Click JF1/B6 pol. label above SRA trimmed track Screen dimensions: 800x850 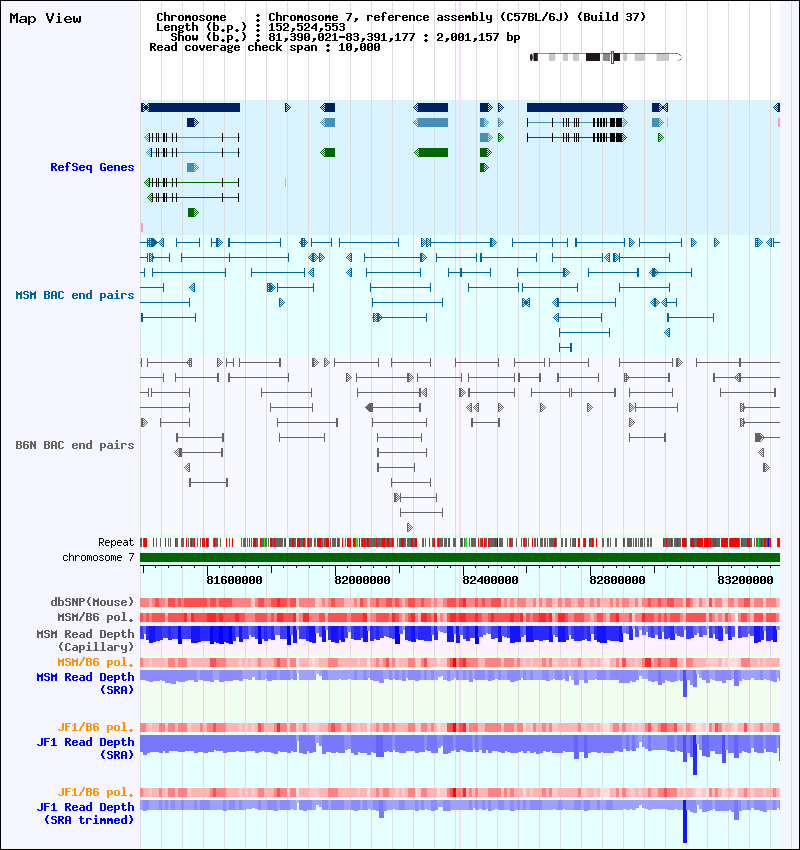pos(95,792)
